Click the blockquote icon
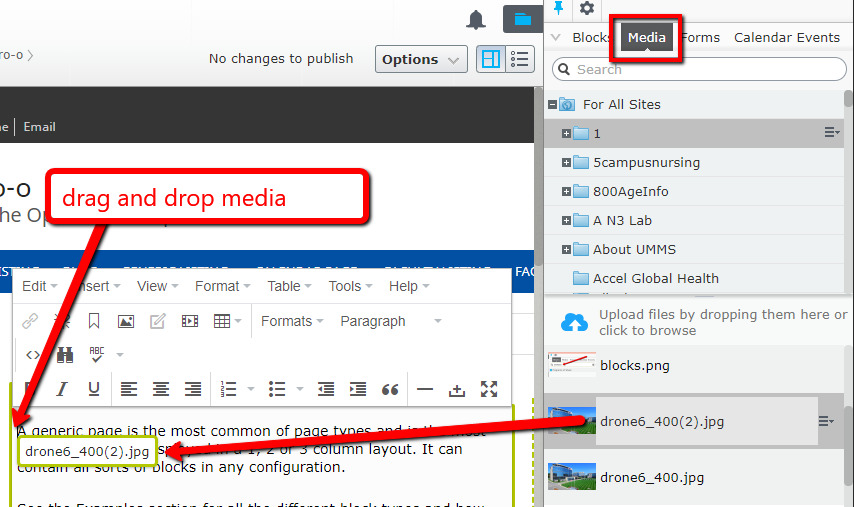 pyautogui.click(x=390, y=389)
